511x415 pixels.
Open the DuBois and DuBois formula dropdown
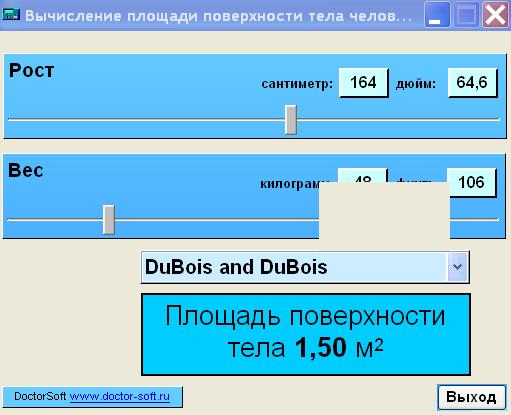[x=305, y=267]
